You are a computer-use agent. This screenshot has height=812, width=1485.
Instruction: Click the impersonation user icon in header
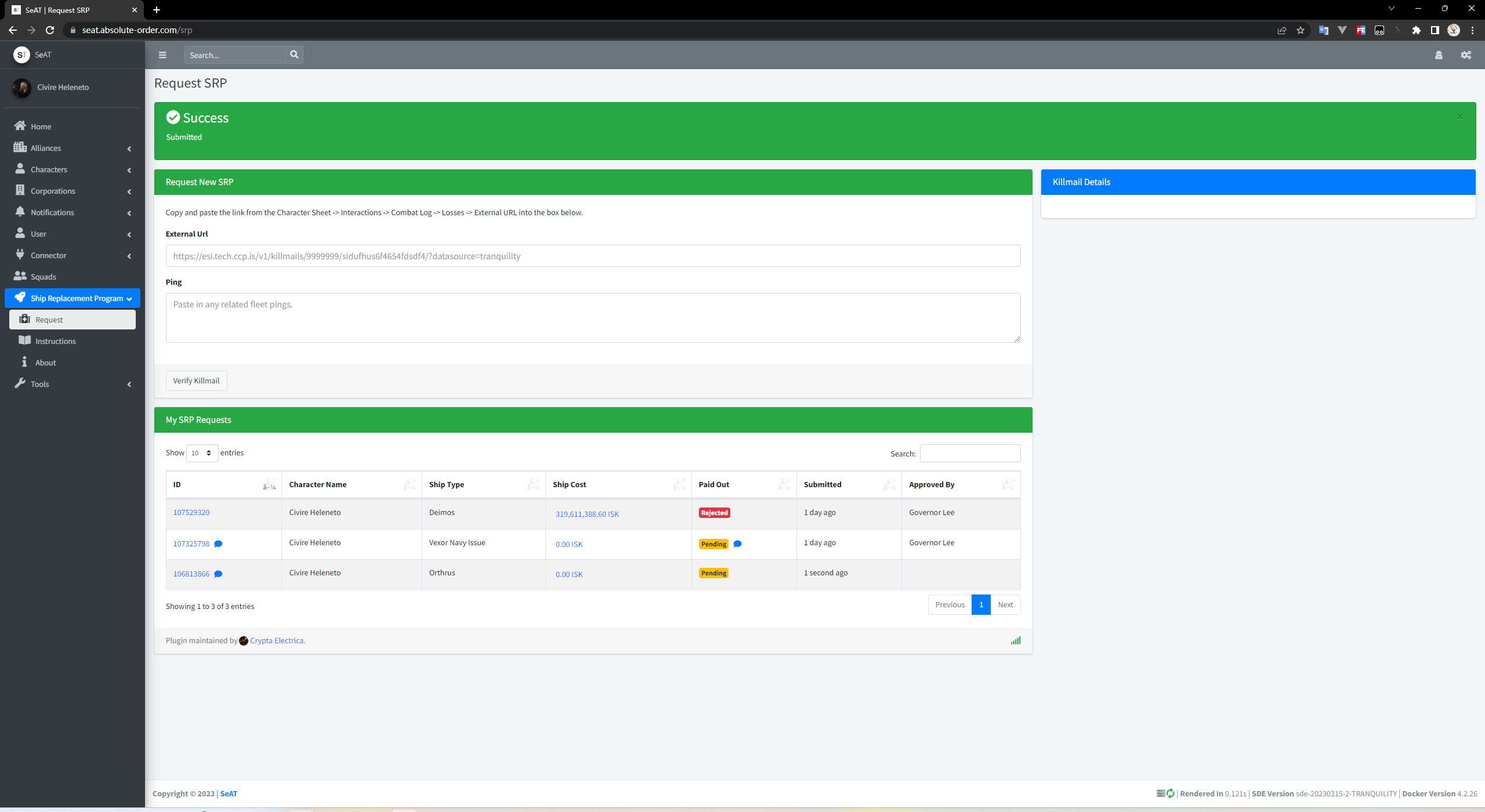[1439, 55]
